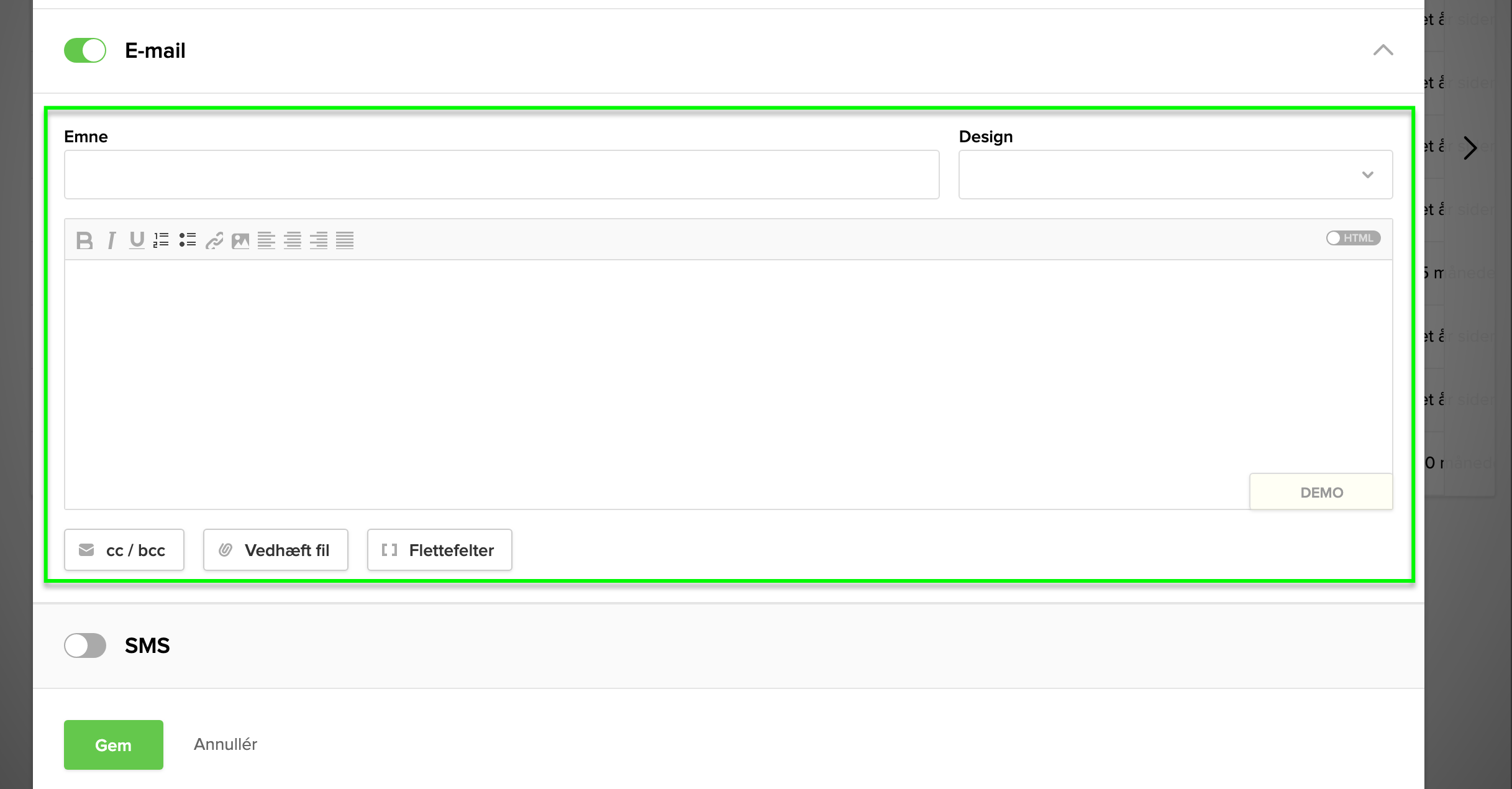Image resolution: width=1512 pixels, height=789 pixels.
Task: Insert a hyperlink into the email
Action: click(214, 240)
